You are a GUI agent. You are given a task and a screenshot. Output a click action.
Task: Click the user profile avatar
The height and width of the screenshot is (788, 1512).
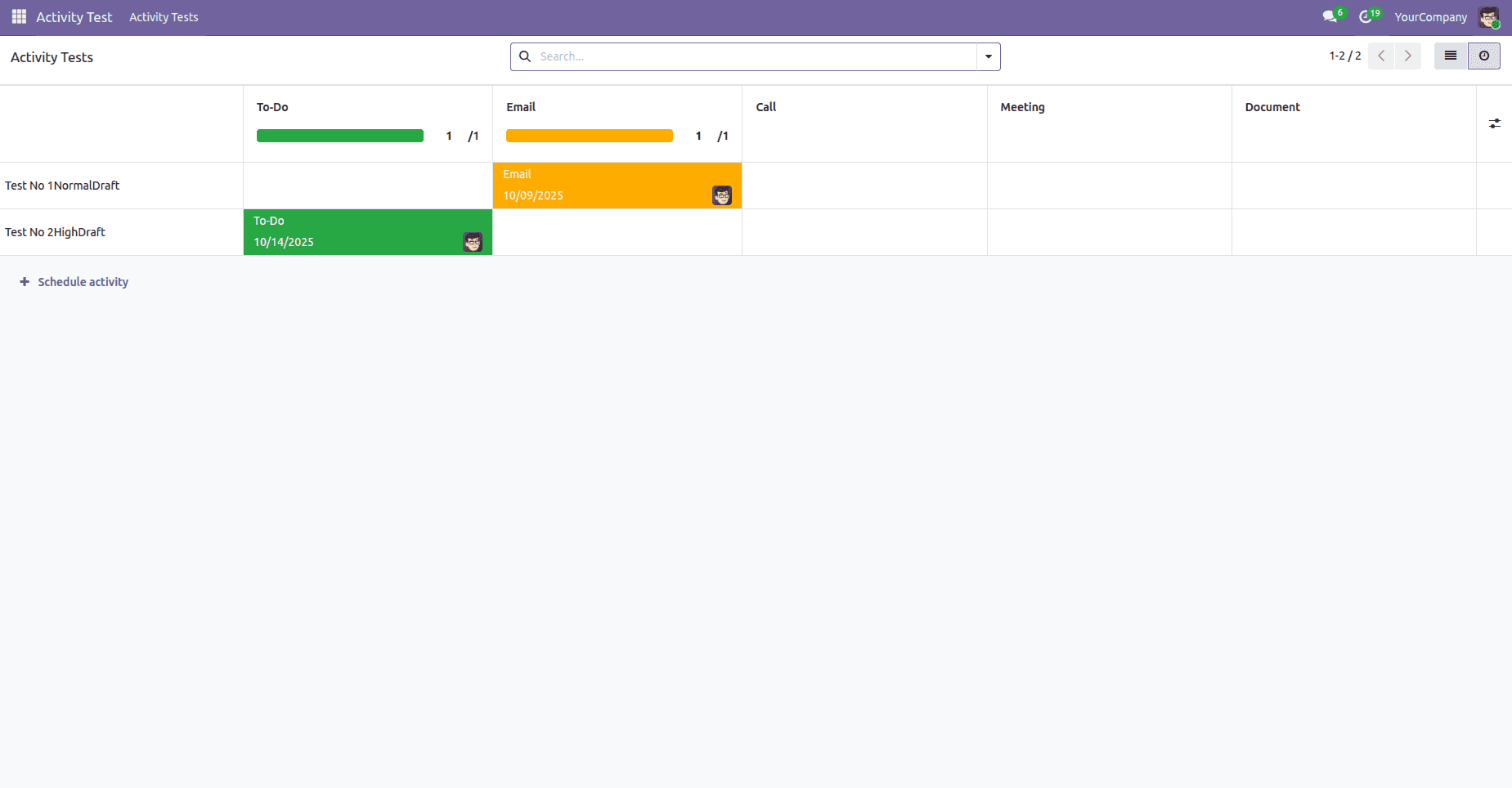click(x=1490, y=16)
